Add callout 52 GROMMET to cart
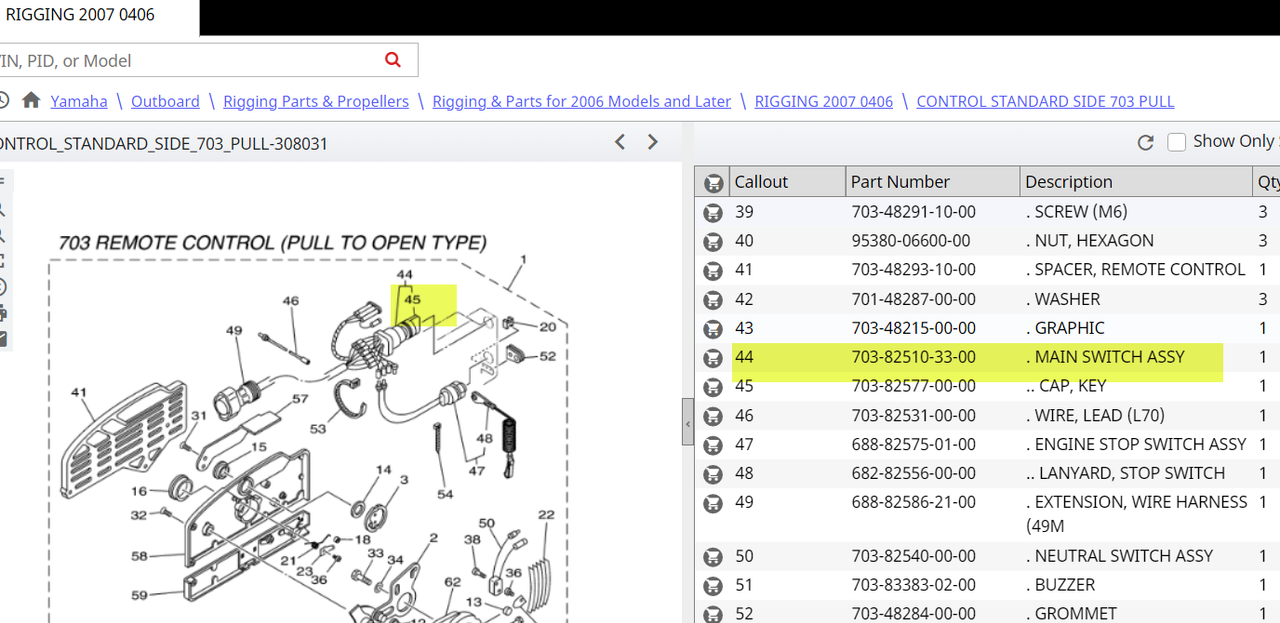This screenshot has height=623, width=1280. [713, 613]
